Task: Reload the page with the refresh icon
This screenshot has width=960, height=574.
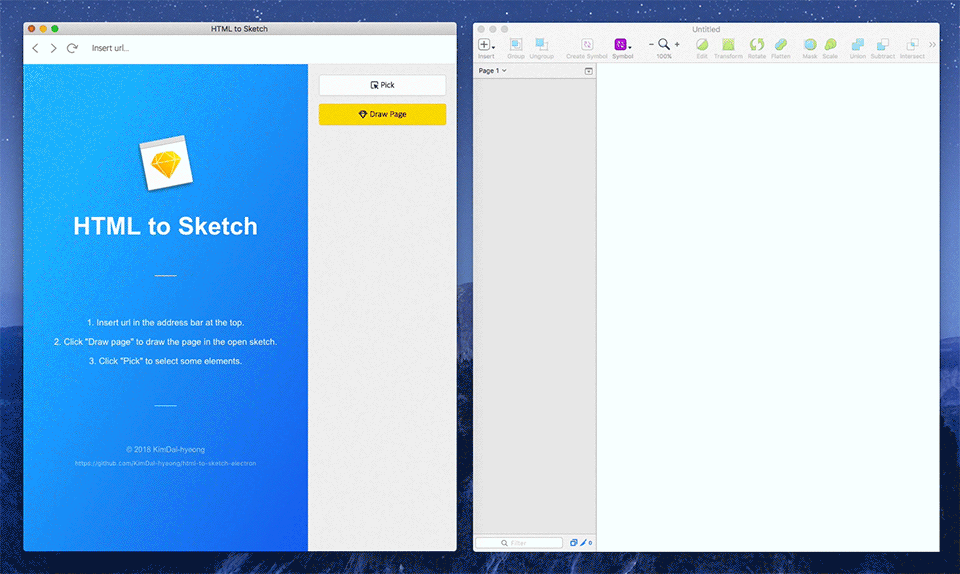Action: pyautogui.click(x=72, y=48)
